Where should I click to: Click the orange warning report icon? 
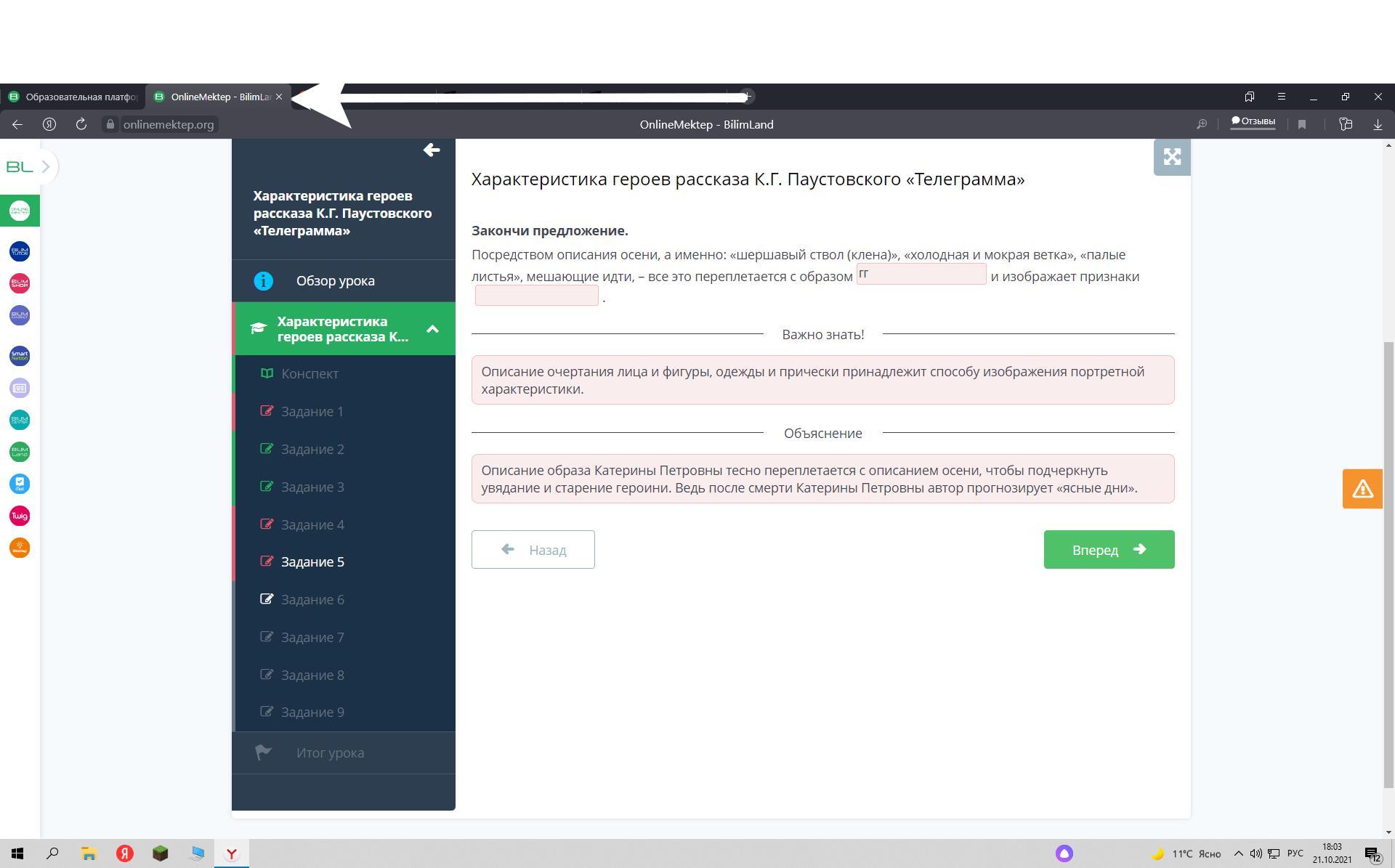point(1362,489)
